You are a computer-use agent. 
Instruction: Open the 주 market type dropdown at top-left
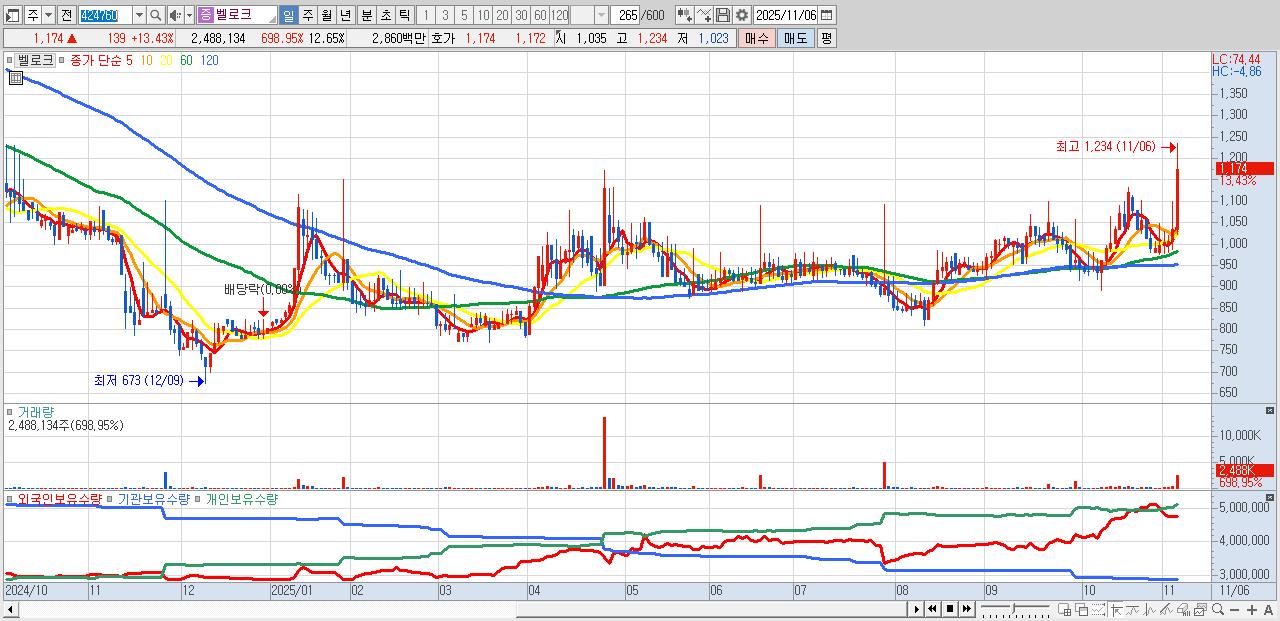(x=49, y=15)
